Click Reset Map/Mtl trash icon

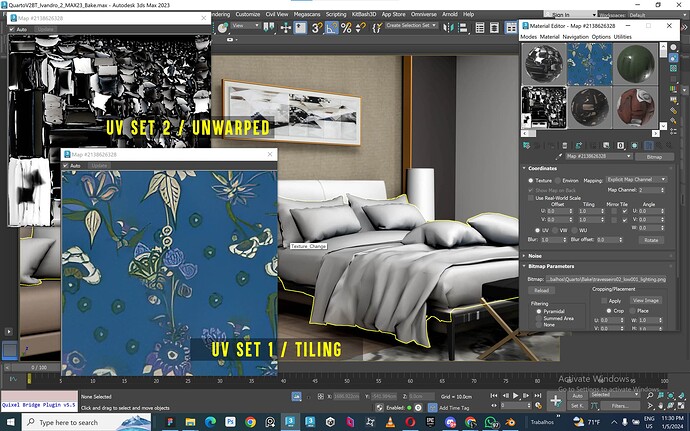click(x=565, y=145)
